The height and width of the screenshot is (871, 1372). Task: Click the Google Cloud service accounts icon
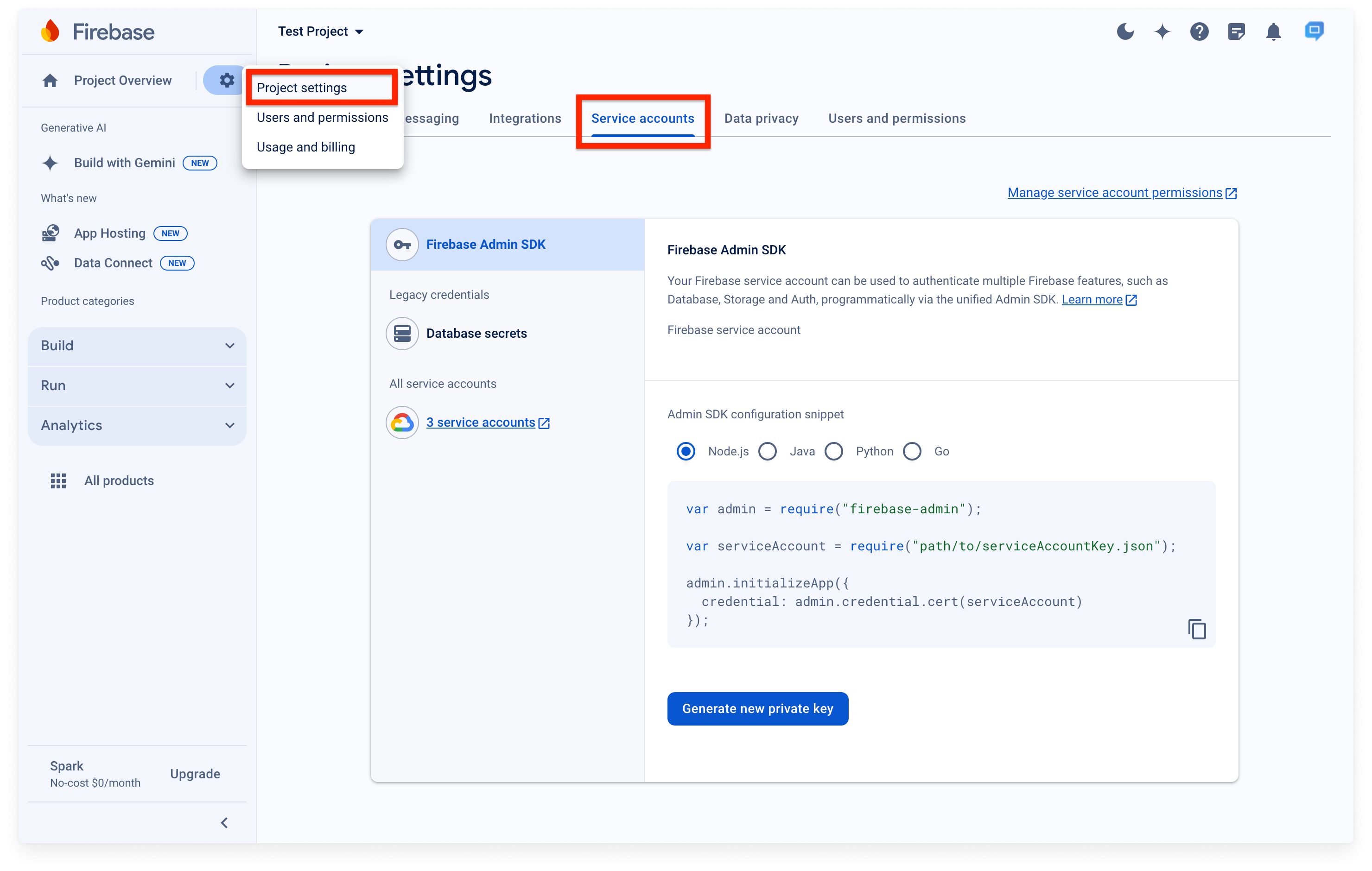click(x=402, y=422)
